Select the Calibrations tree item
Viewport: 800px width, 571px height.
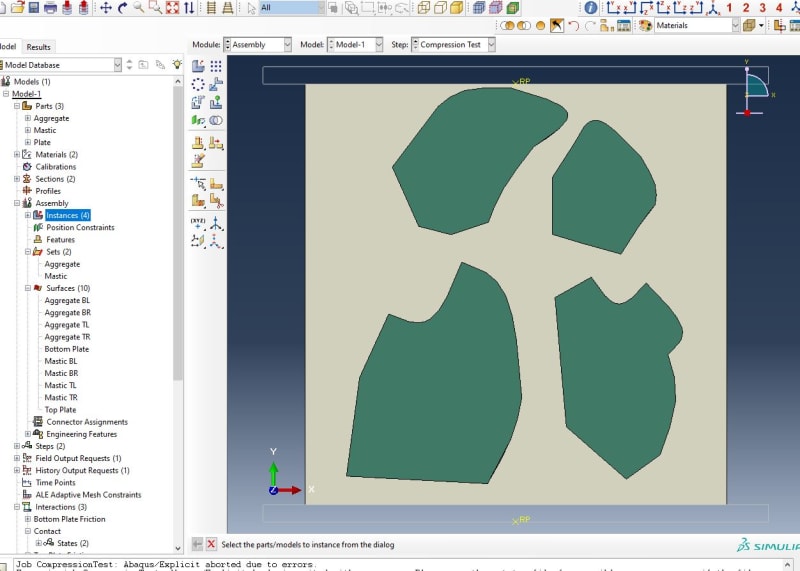click(56, 167)
